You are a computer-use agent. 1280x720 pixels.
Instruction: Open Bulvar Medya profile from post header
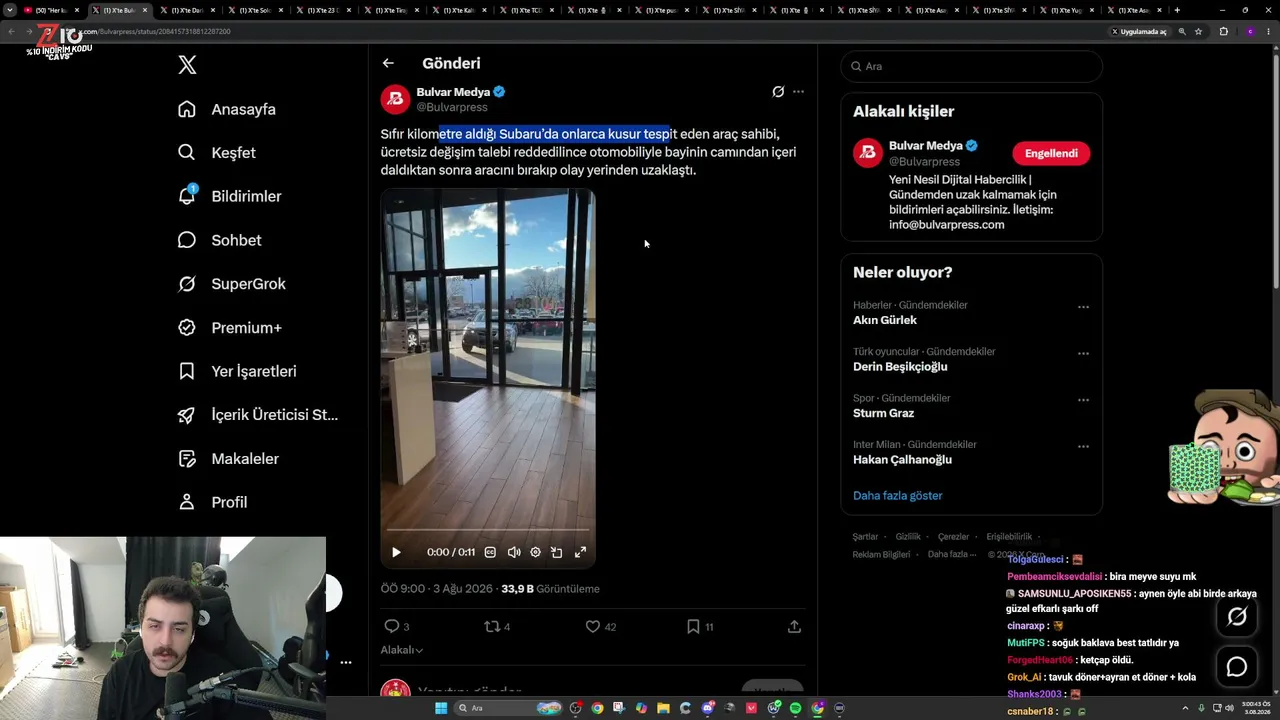(453, 92)
